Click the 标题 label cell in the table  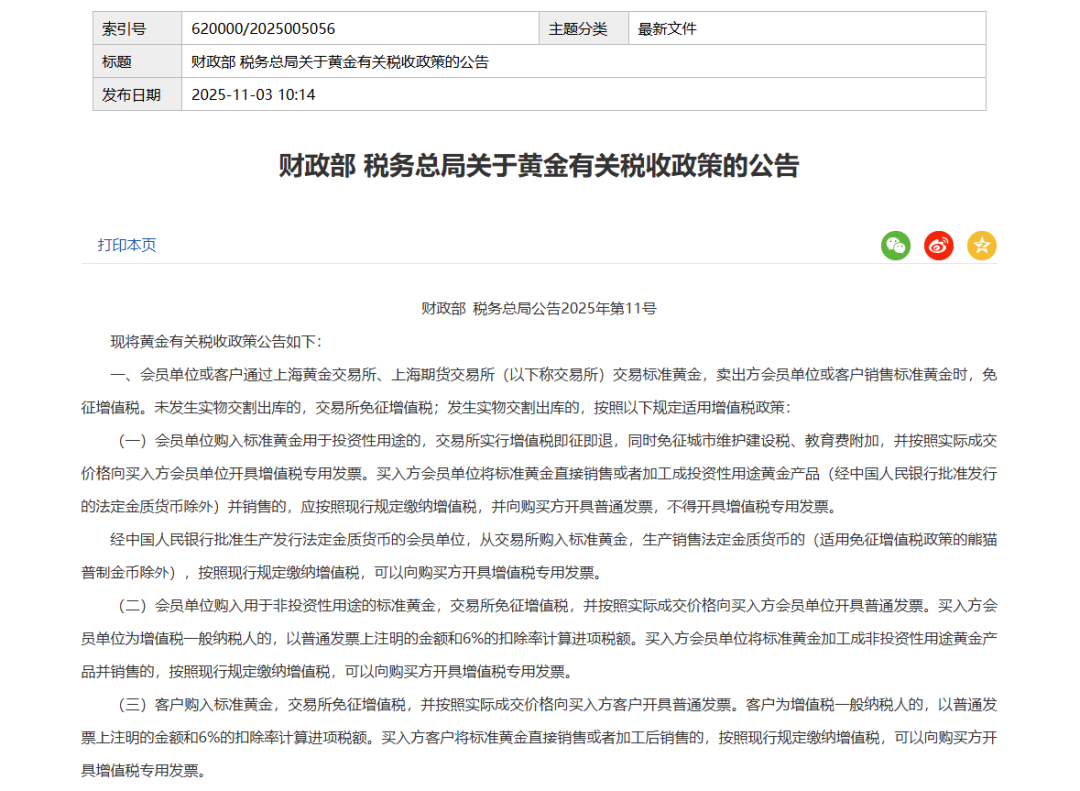coord(117,62)
